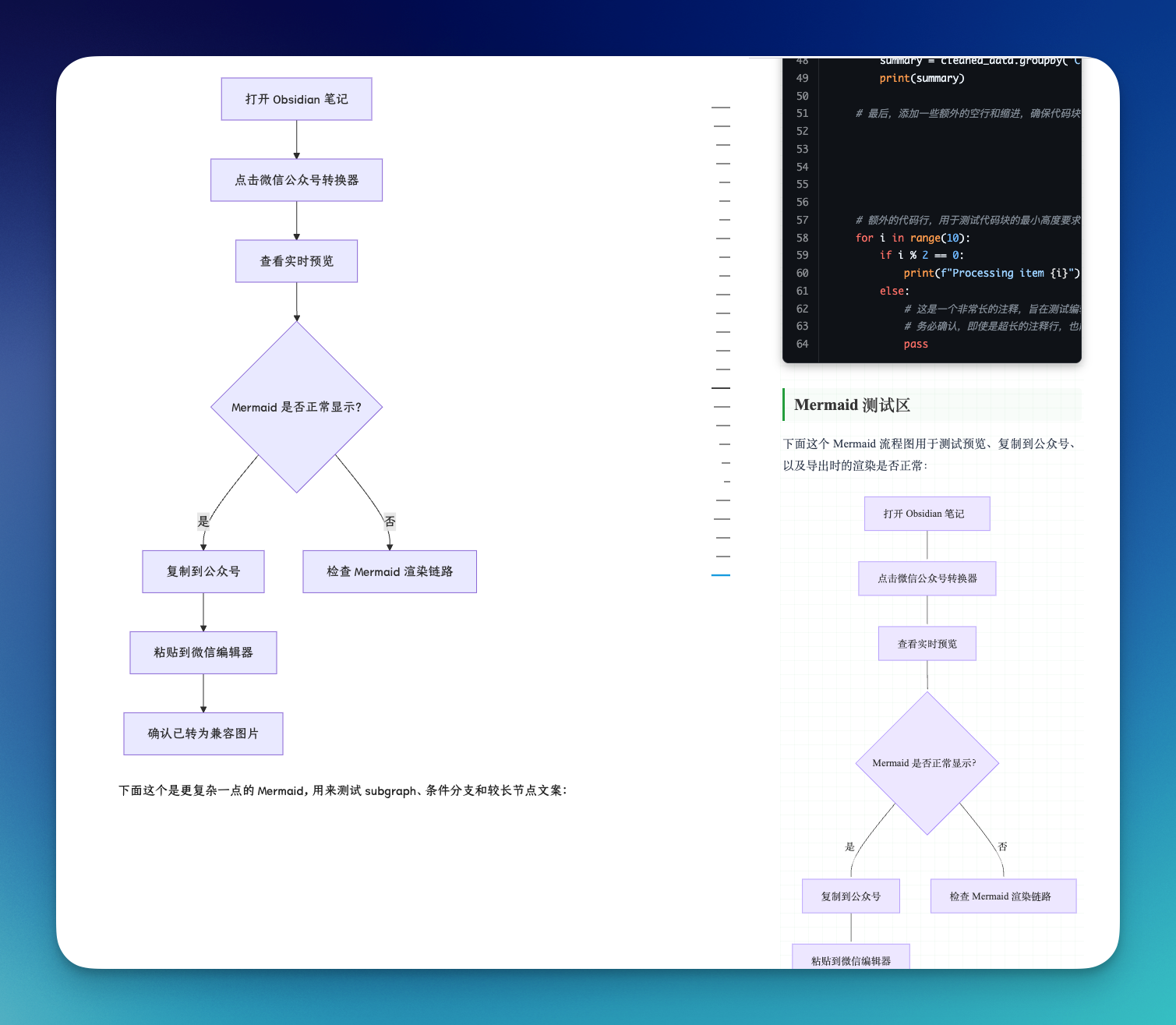1176x1025 pixels.
Task: Click line number 56 in code gutter
Action: click(802, 202)
